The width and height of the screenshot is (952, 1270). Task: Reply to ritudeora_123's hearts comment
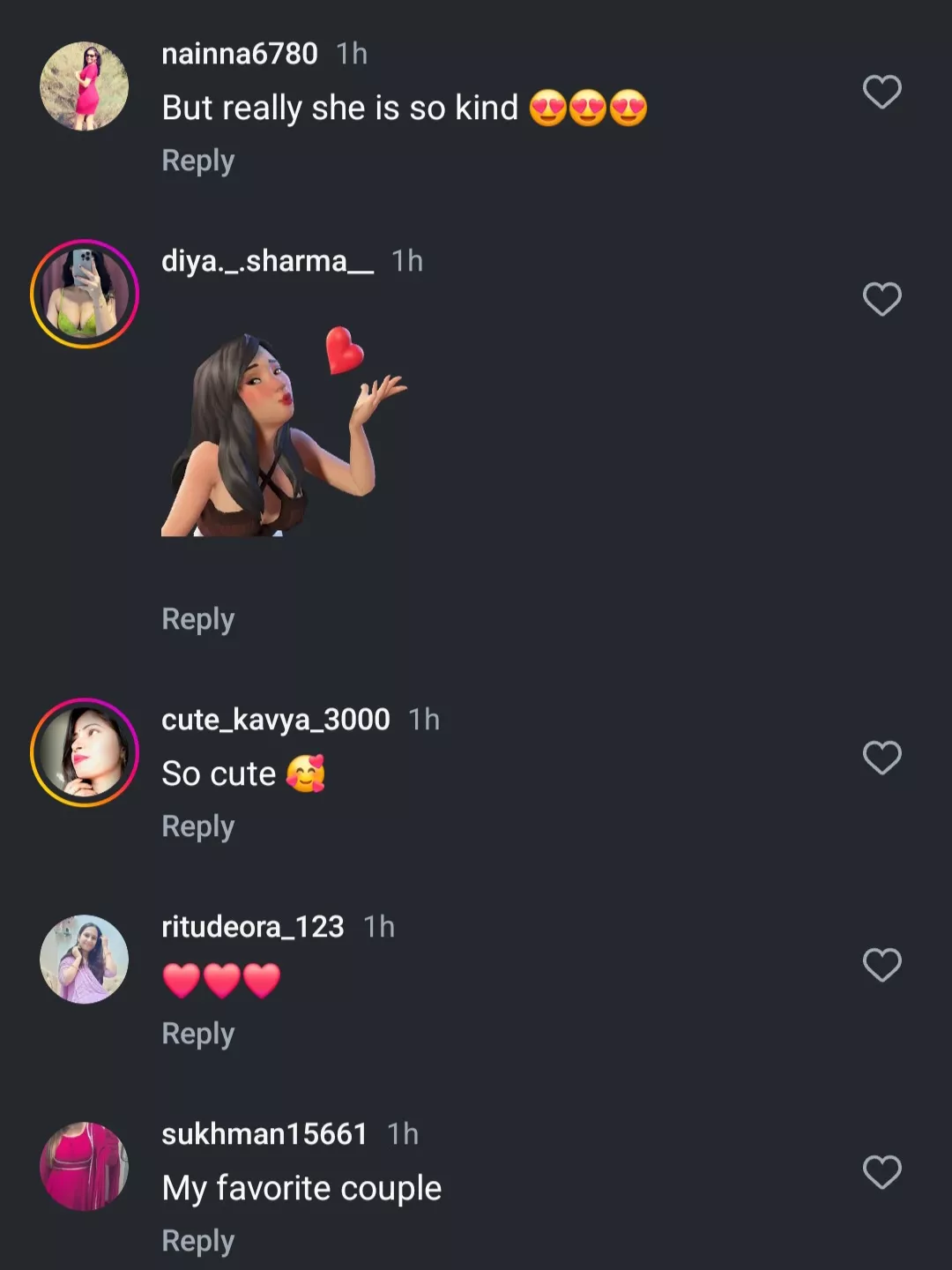point(198,1034)
